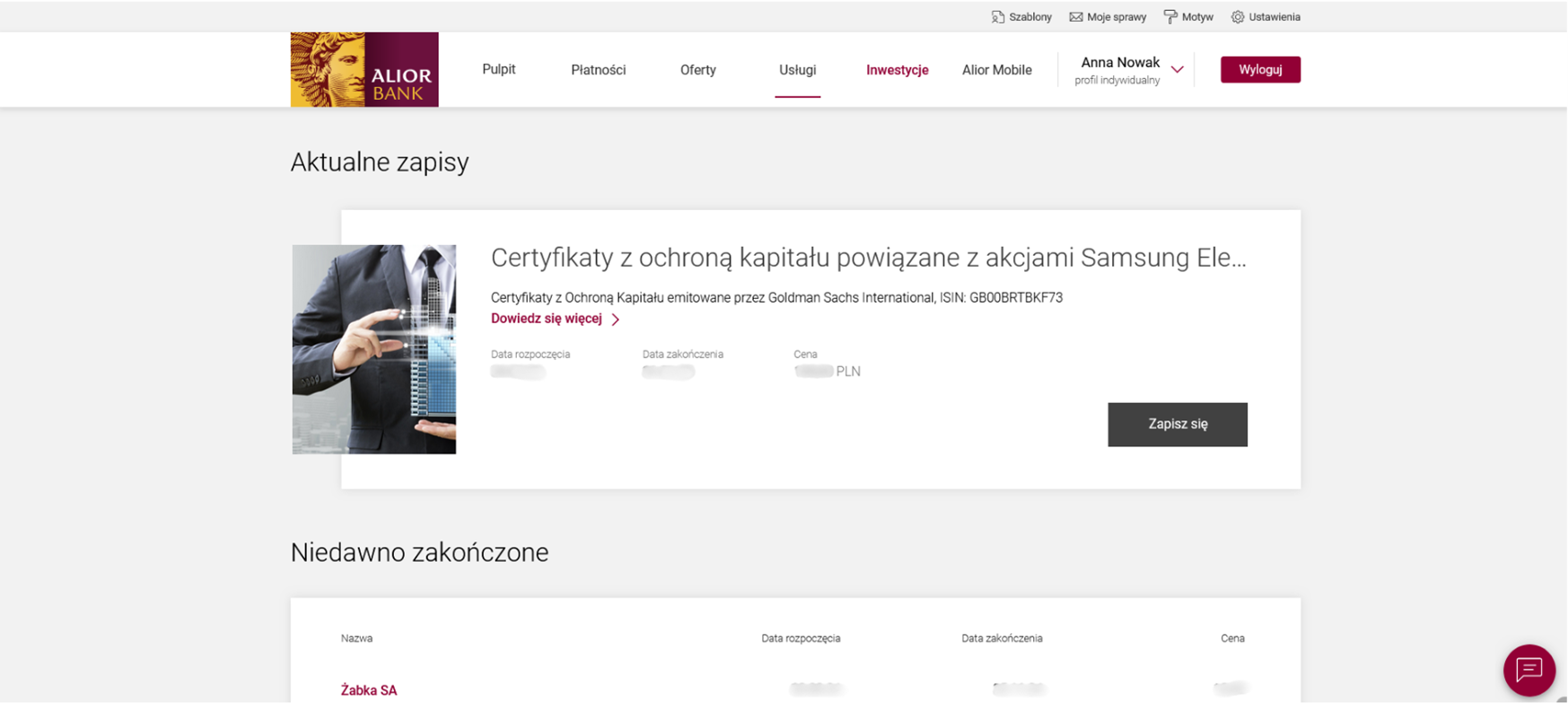Click the businessman certificate thumbnail
Screen dimensions: 1568x703
click(x=374, y=349)
